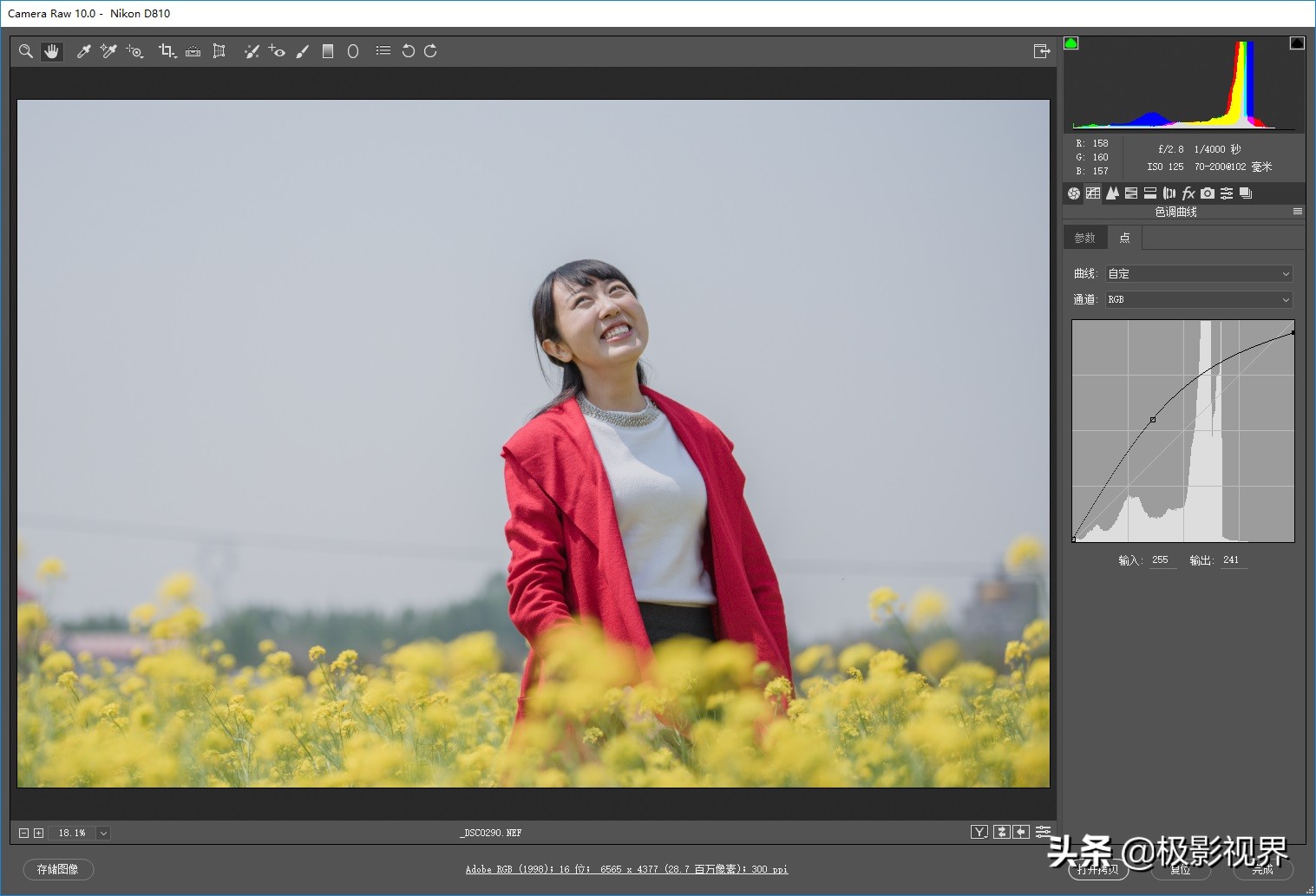The image size is (1316, 896).
Task: Select the Radial Filter tool
Action: coord(353,51)
